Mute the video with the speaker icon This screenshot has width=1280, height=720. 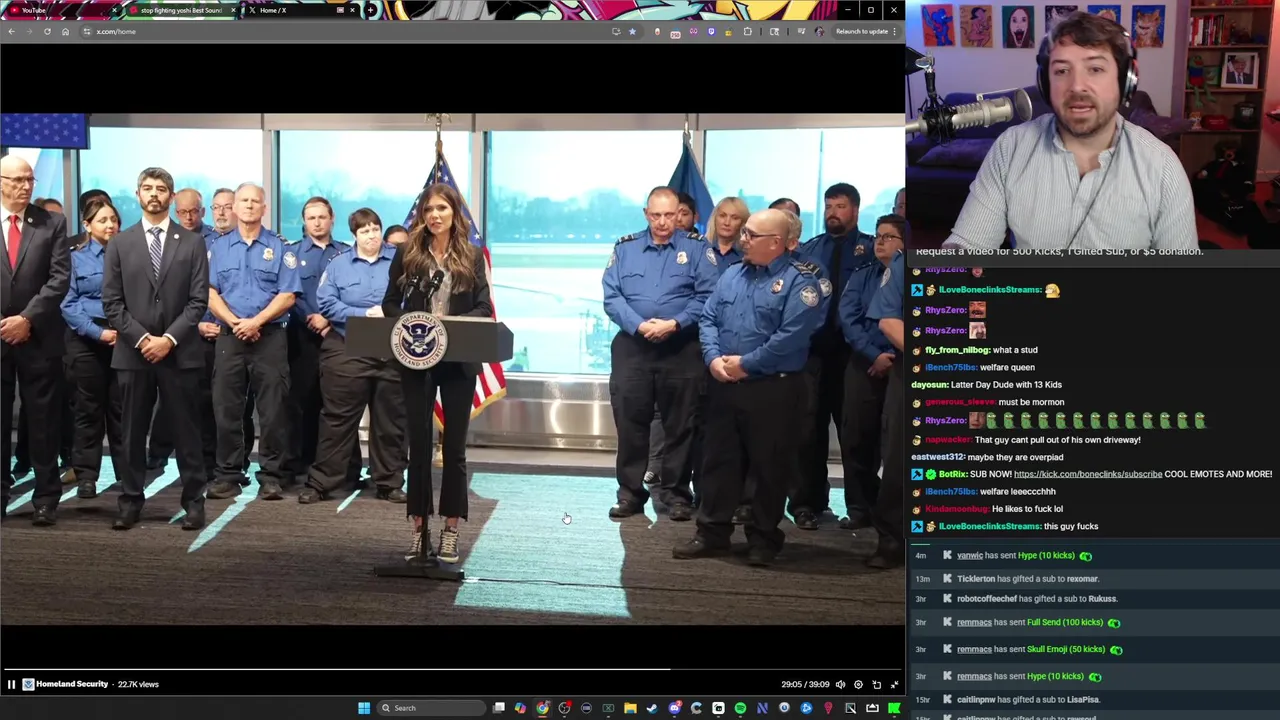tap(840, 684)
